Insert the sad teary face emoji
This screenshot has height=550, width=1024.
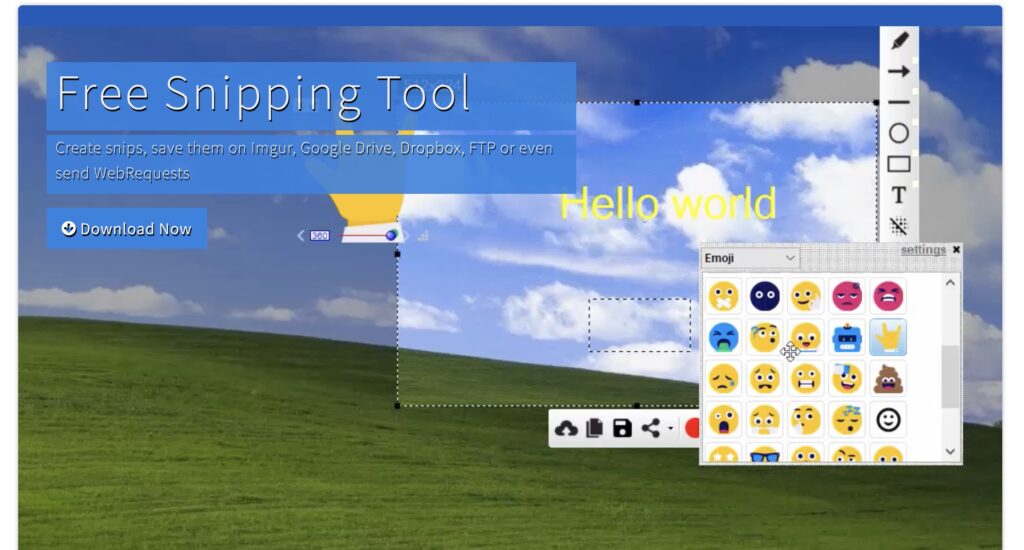tap(724, 379)
